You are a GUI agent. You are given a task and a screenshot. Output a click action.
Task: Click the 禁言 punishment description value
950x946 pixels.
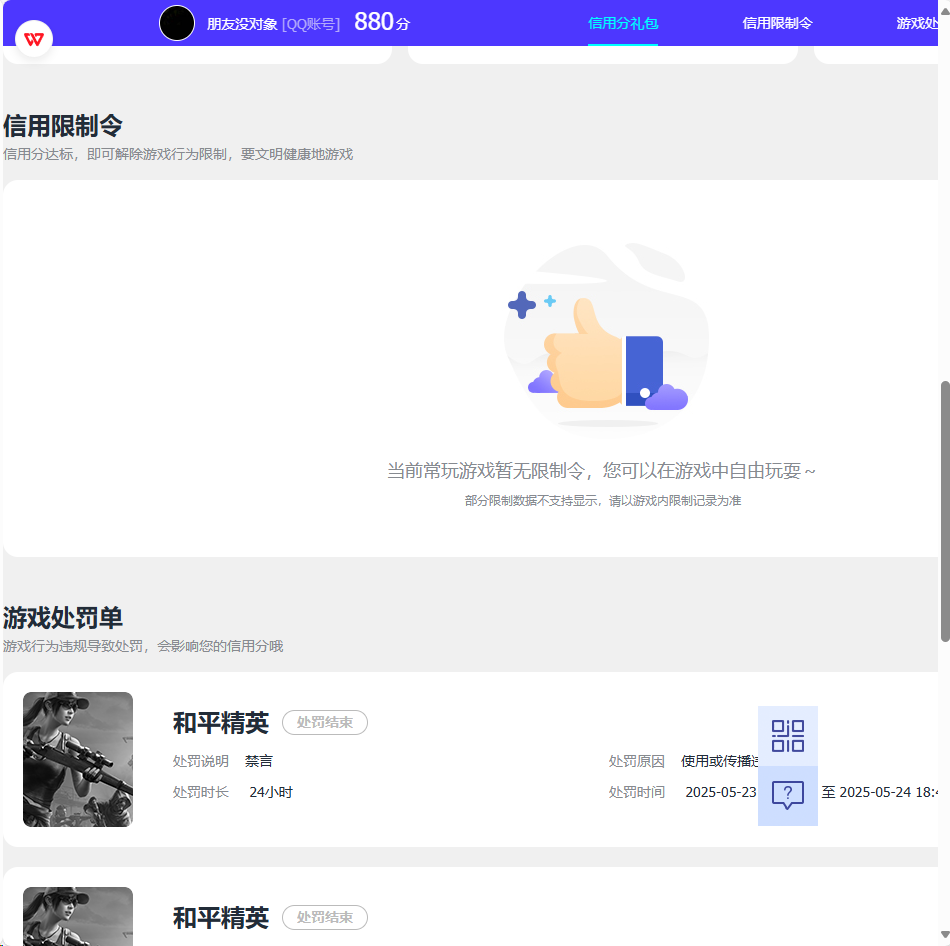click(259, 761)
